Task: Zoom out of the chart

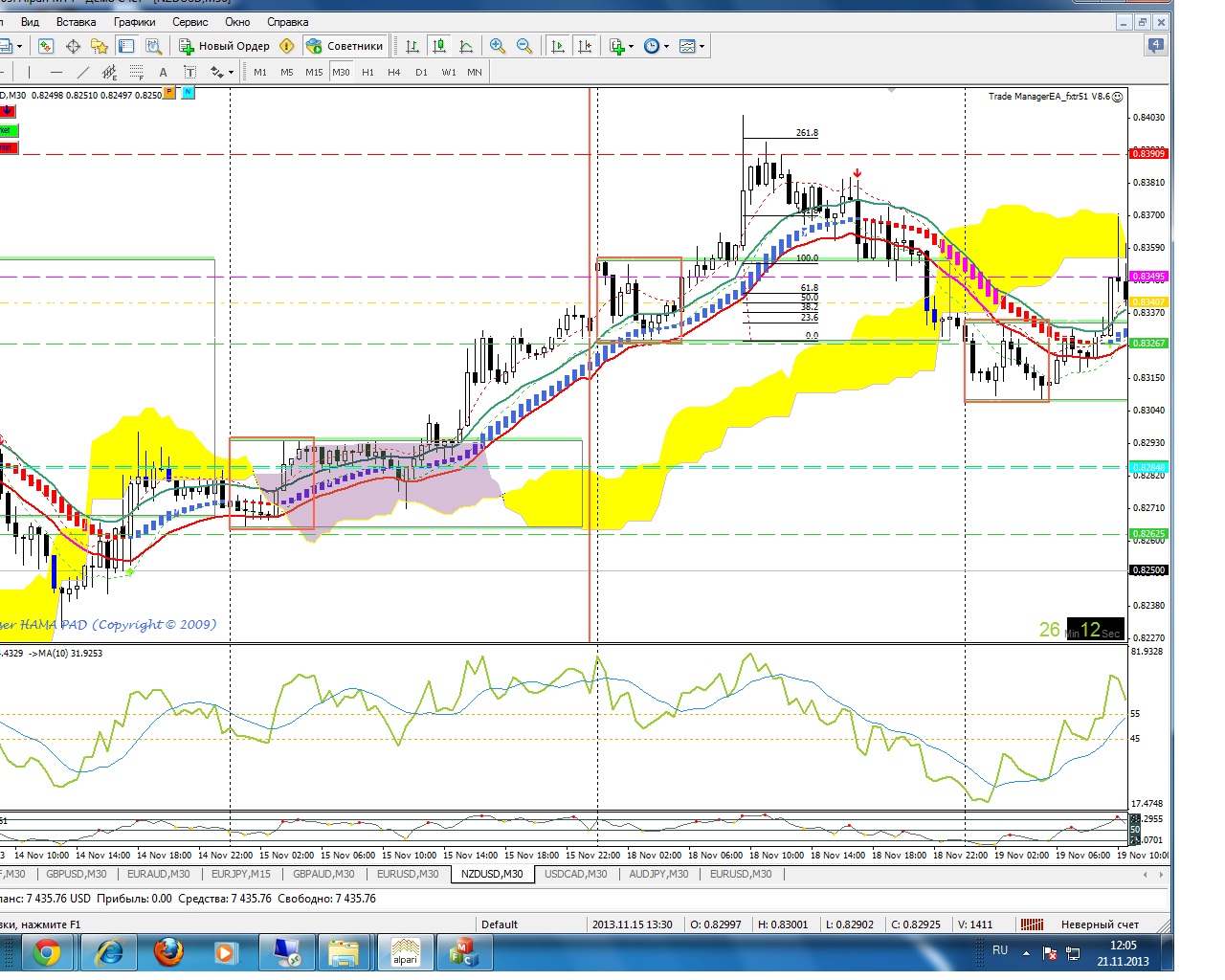Action: click(524, 46)
